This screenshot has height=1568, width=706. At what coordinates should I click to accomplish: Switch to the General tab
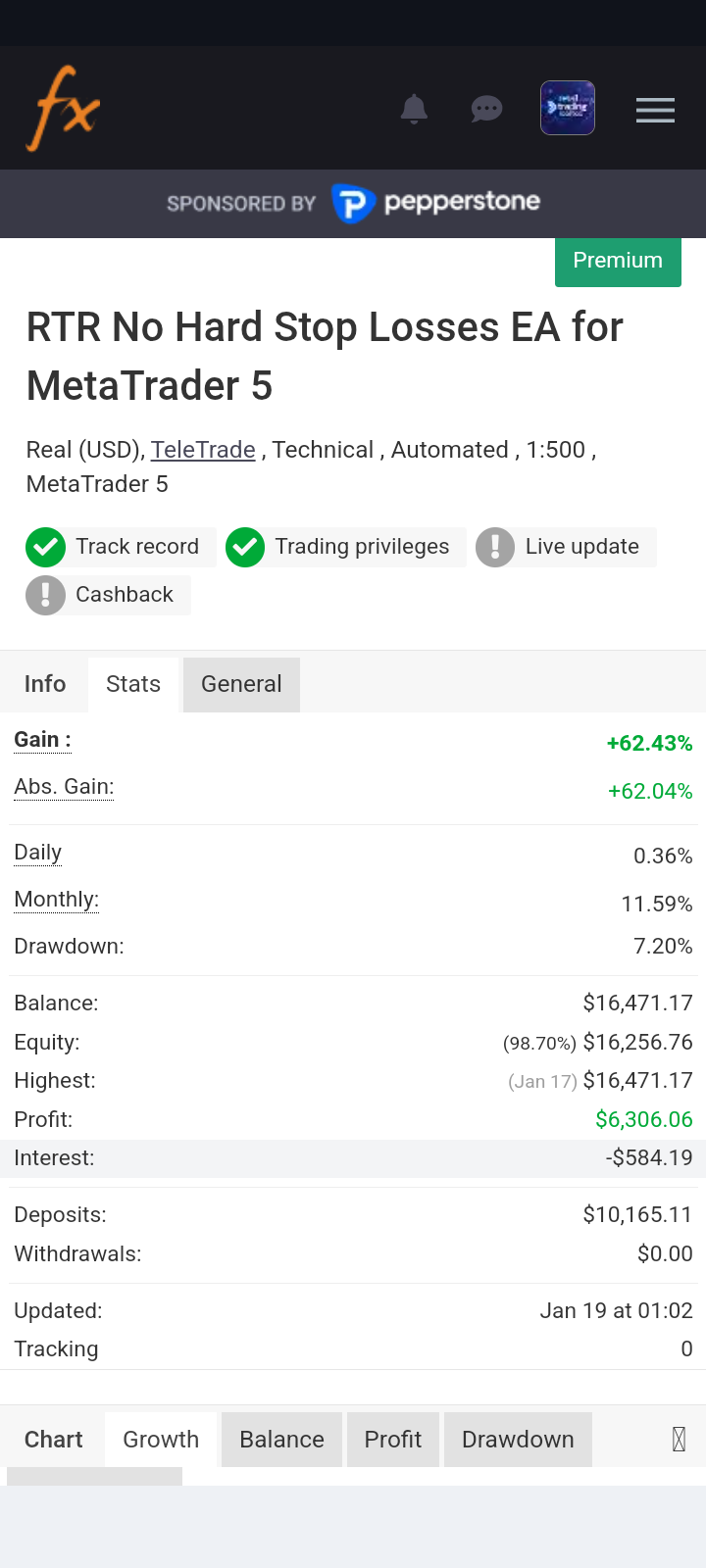(x=241, y=684)
